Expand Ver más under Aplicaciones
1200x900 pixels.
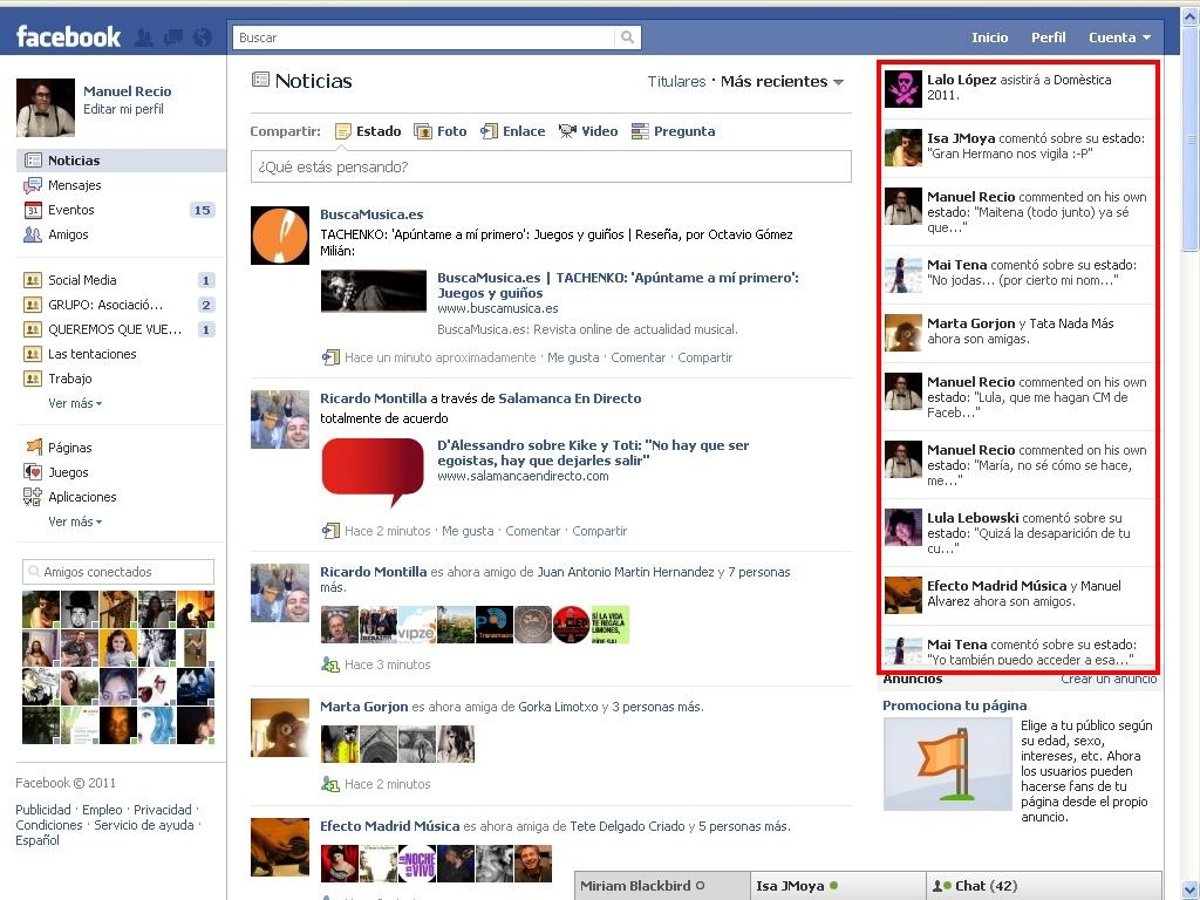click(75, 522)
